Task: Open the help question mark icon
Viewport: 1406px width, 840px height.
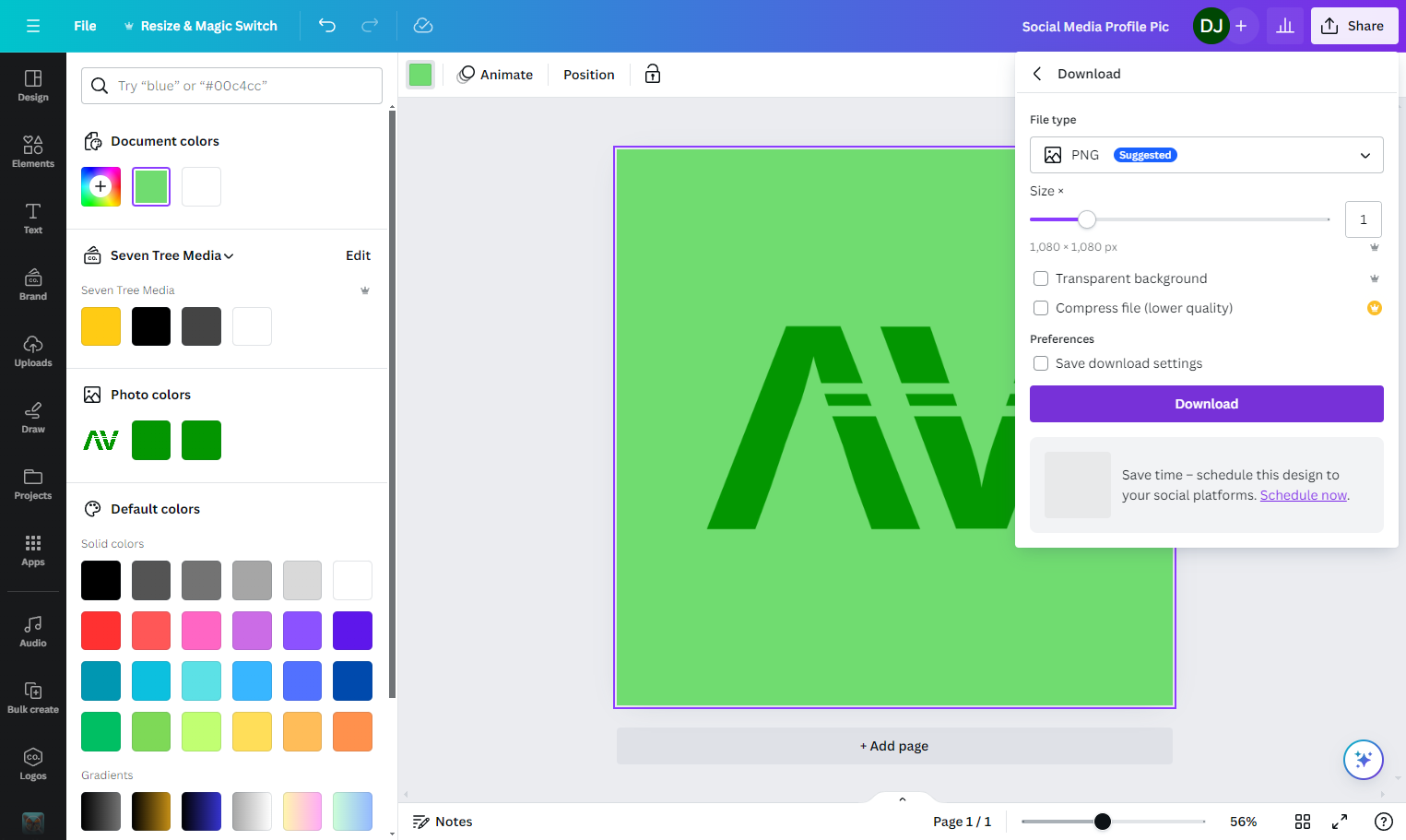Action: coord(1383,822)
